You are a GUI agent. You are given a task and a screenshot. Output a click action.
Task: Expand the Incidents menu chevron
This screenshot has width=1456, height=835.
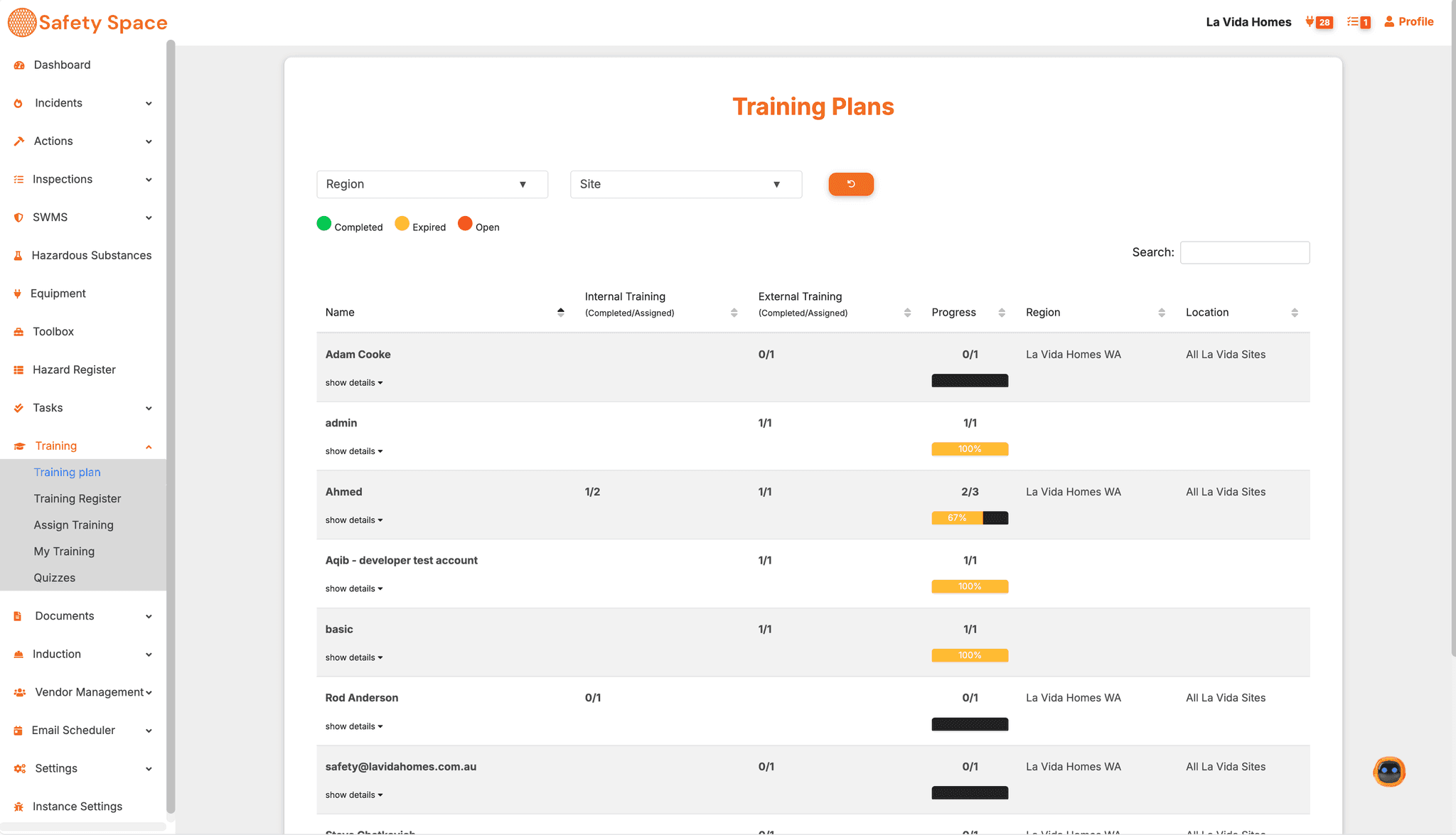click(x=149, y=104)
